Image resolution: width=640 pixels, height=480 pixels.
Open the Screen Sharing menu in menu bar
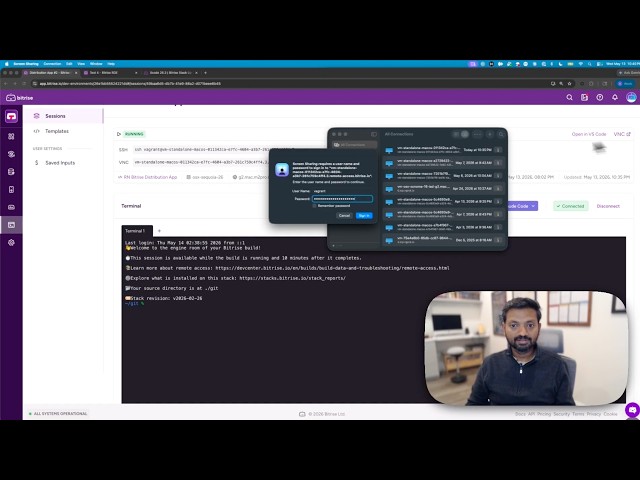point(26,64)
